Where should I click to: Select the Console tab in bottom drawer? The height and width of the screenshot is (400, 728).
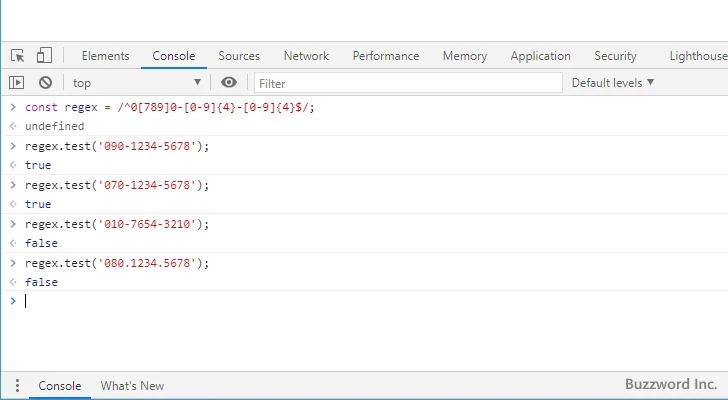59,386
